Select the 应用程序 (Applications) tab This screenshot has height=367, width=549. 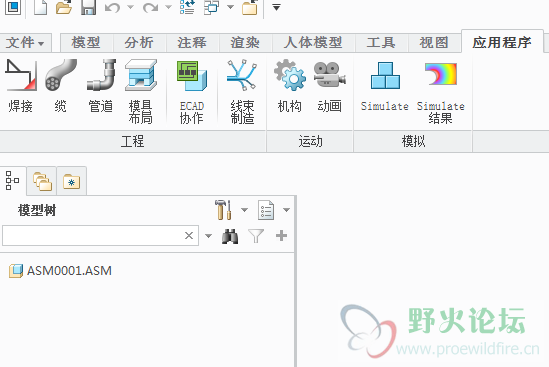coord(502,42)
